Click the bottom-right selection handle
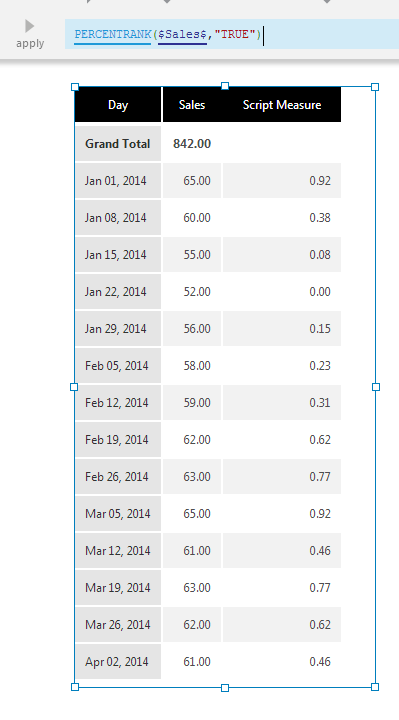399x720 pixels. [x=375, y=687]
